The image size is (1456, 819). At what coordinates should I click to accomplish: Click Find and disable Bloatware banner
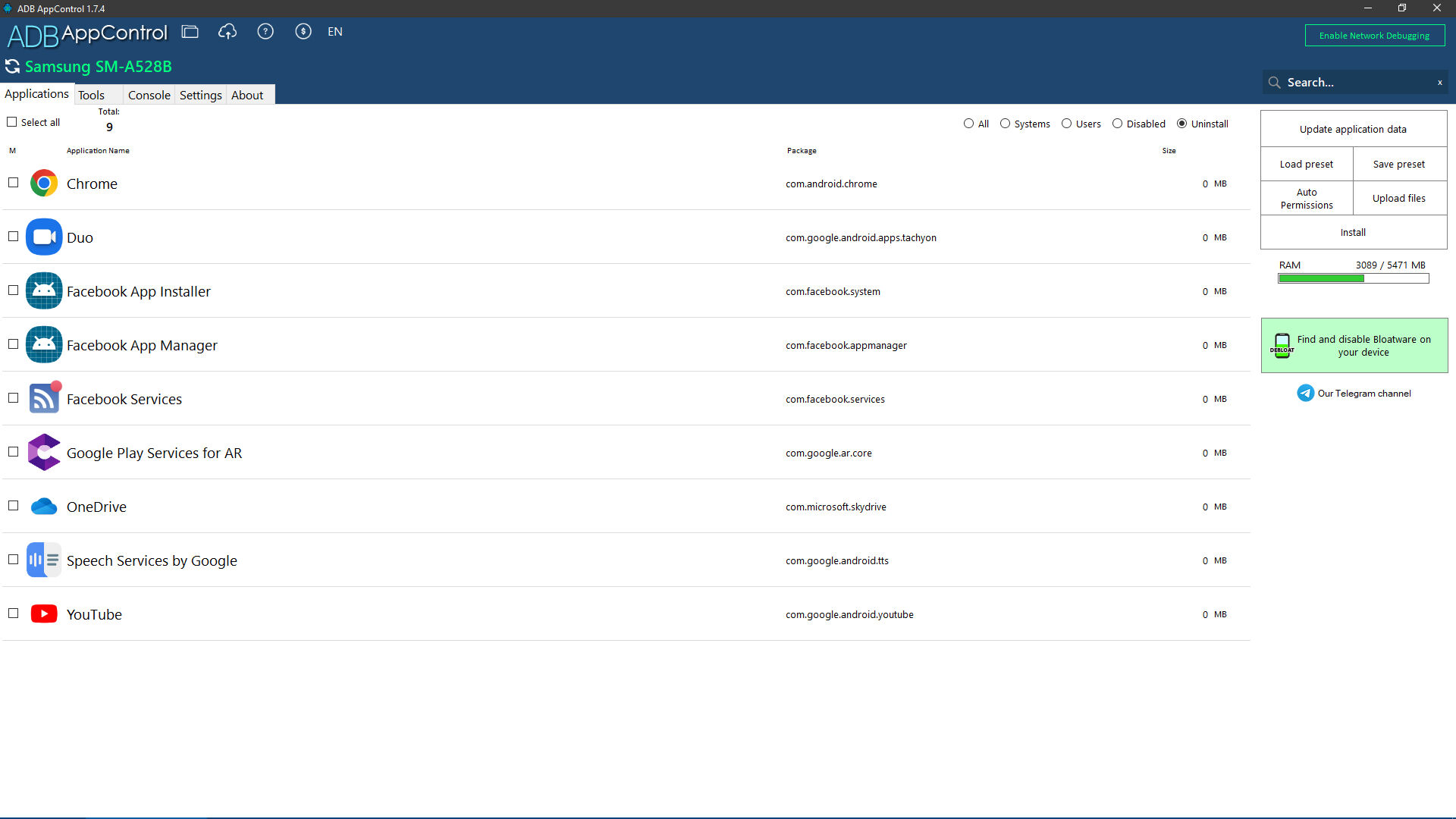pos(1354,346)
